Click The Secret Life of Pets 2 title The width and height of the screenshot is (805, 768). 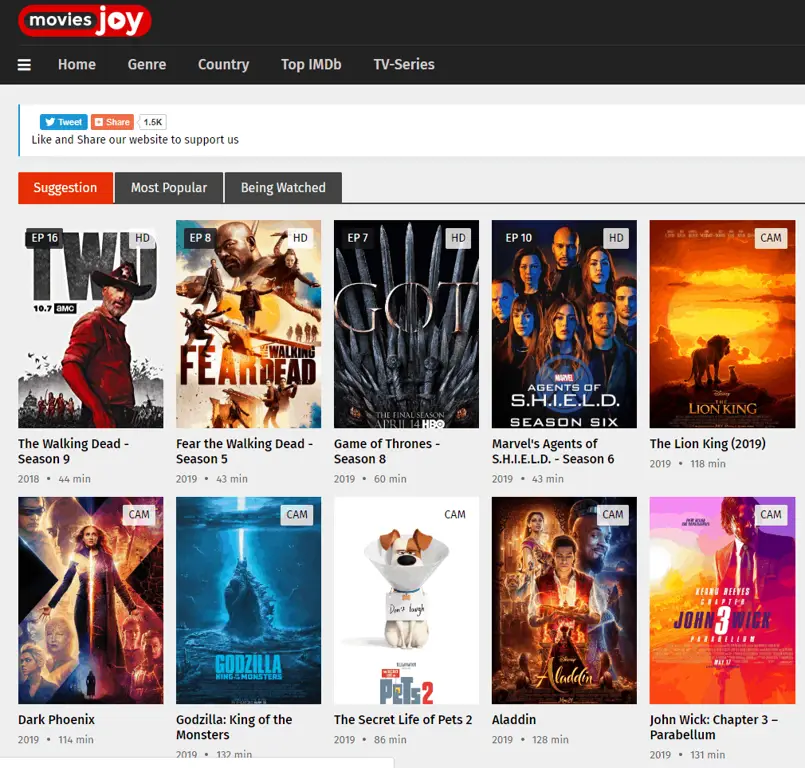403,720
